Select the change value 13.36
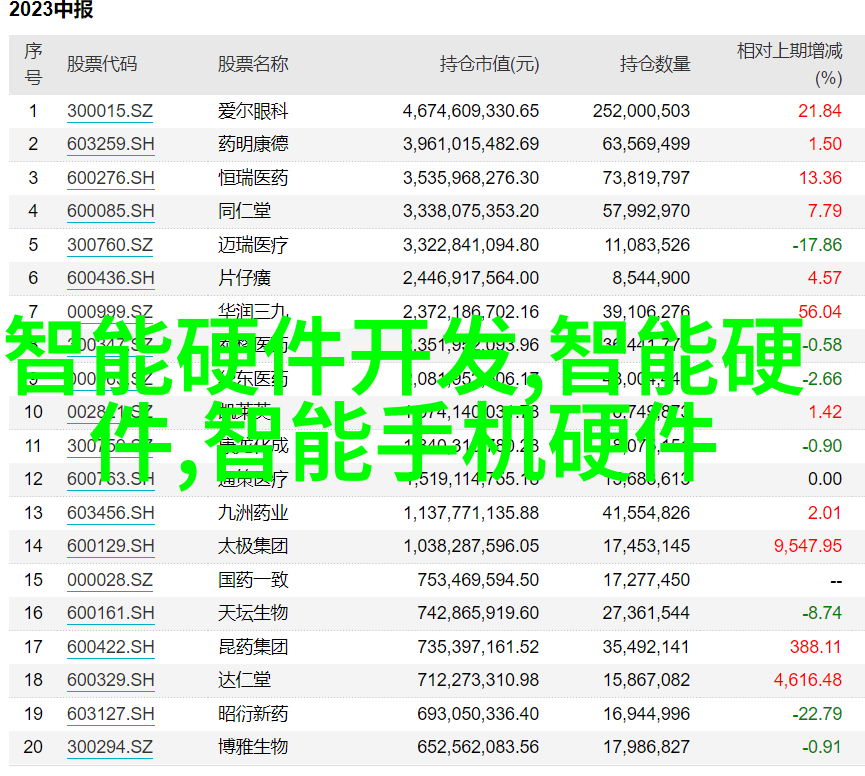This screenshot has height=776, width=865. [820, 178]
